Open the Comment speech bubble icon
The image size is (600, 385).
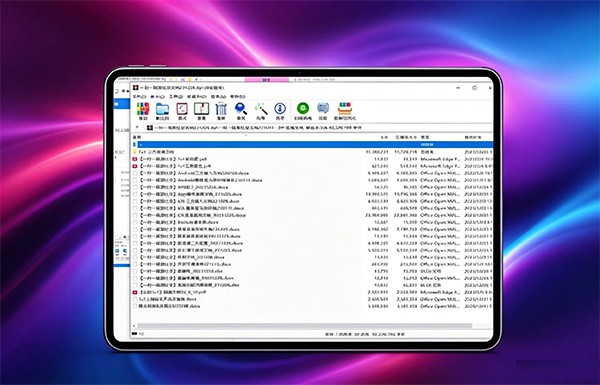pos(323,111)
